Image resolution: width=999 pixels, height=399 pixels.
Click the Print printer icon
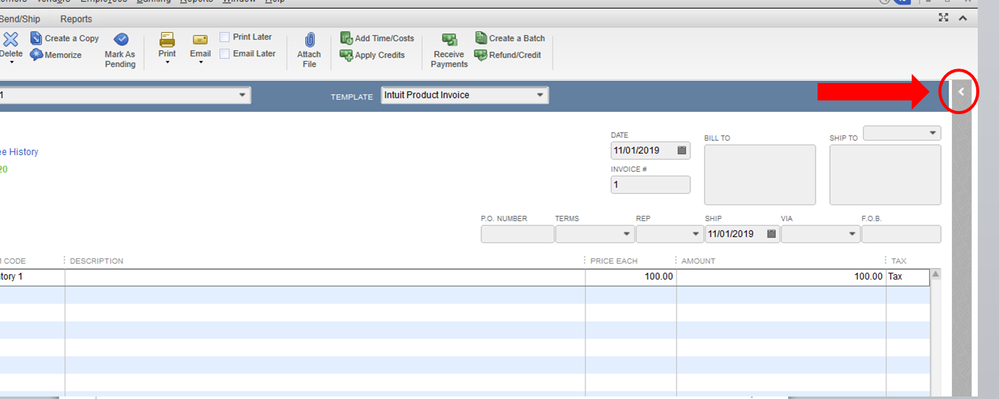pyautogui.click(x=167, y=40)
